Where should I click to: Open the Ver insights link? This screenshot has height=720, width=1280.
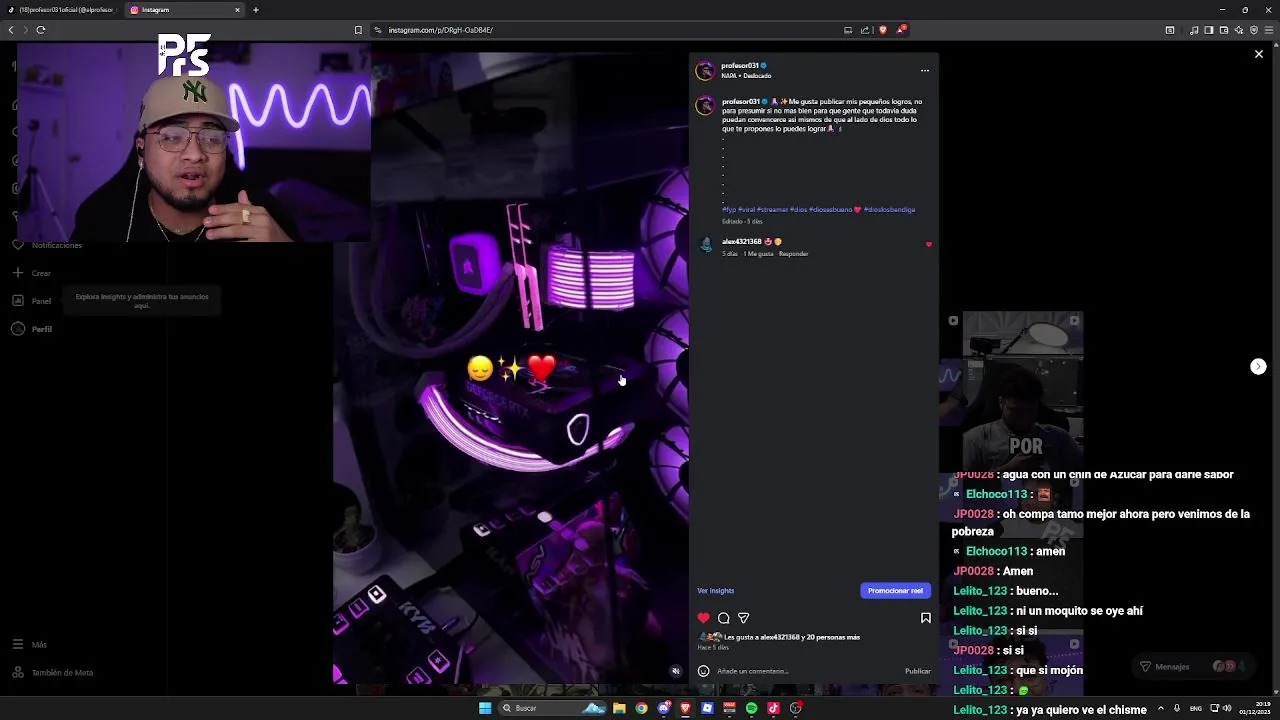pyautogui.click(x=716, y=591)
